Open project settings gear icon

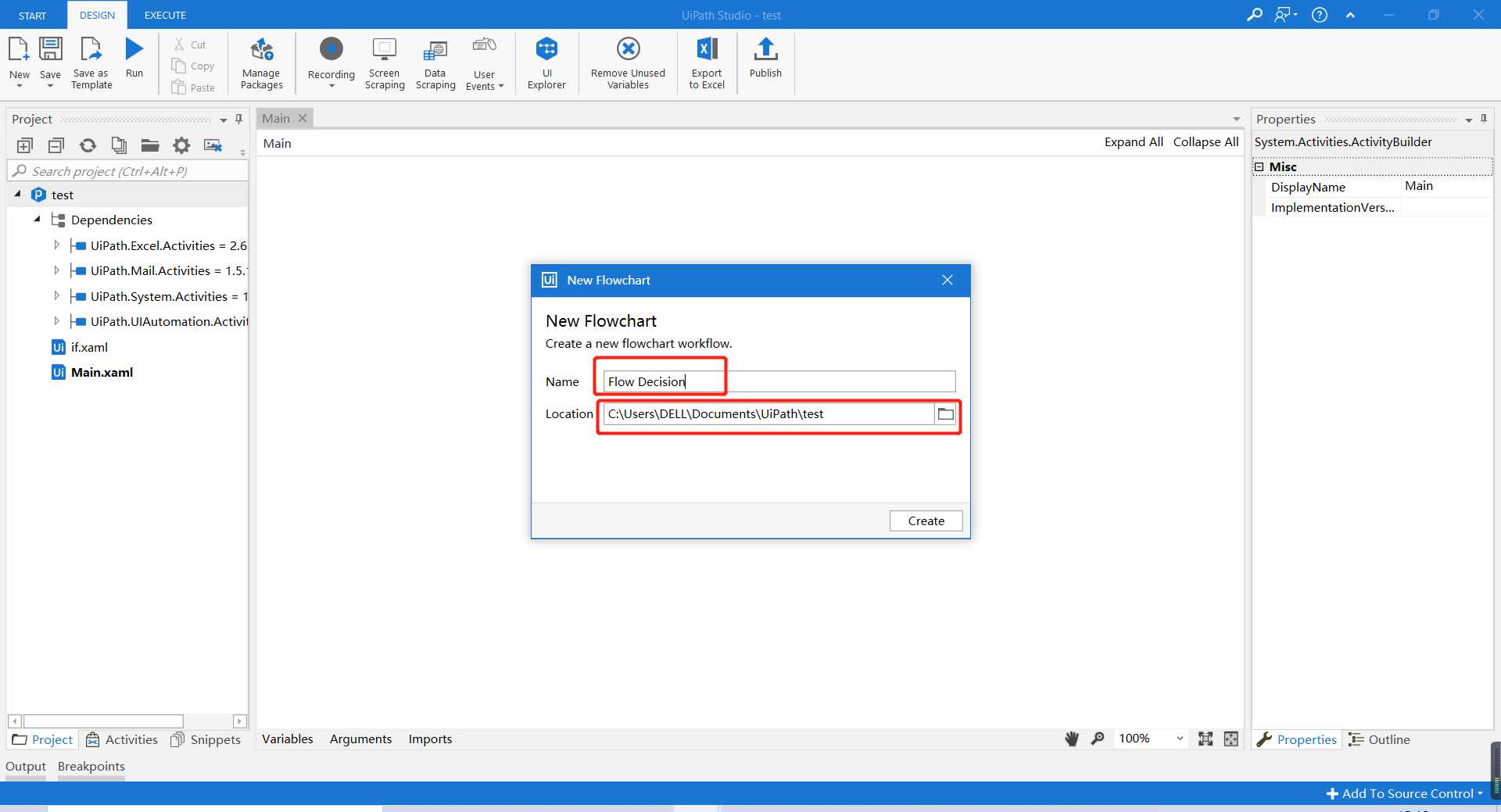click(x=181, y=145)
